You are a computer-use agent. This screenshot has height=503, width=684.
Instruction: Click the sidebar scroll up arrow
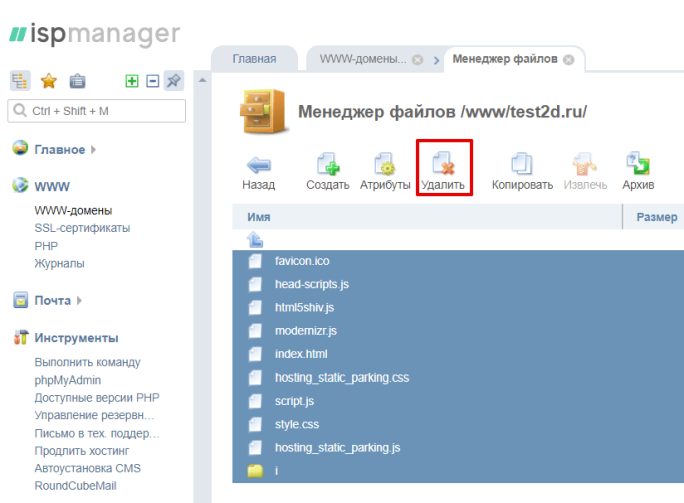tap(202, 80)
